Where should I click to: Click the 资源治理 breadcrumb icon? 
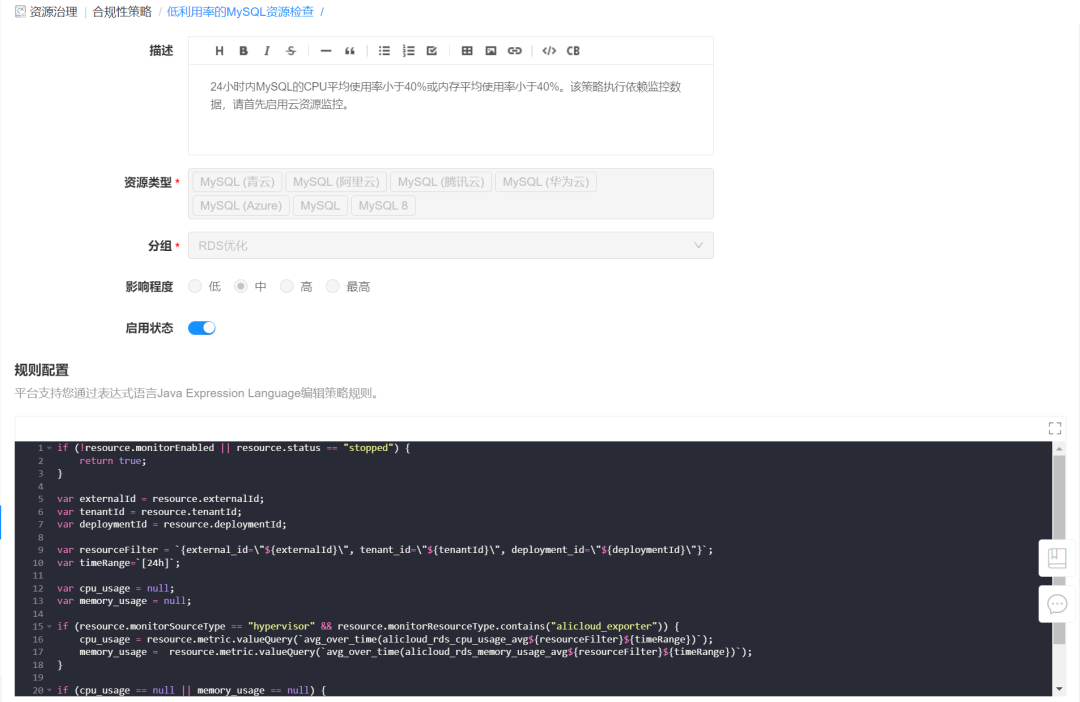(20, 12)
